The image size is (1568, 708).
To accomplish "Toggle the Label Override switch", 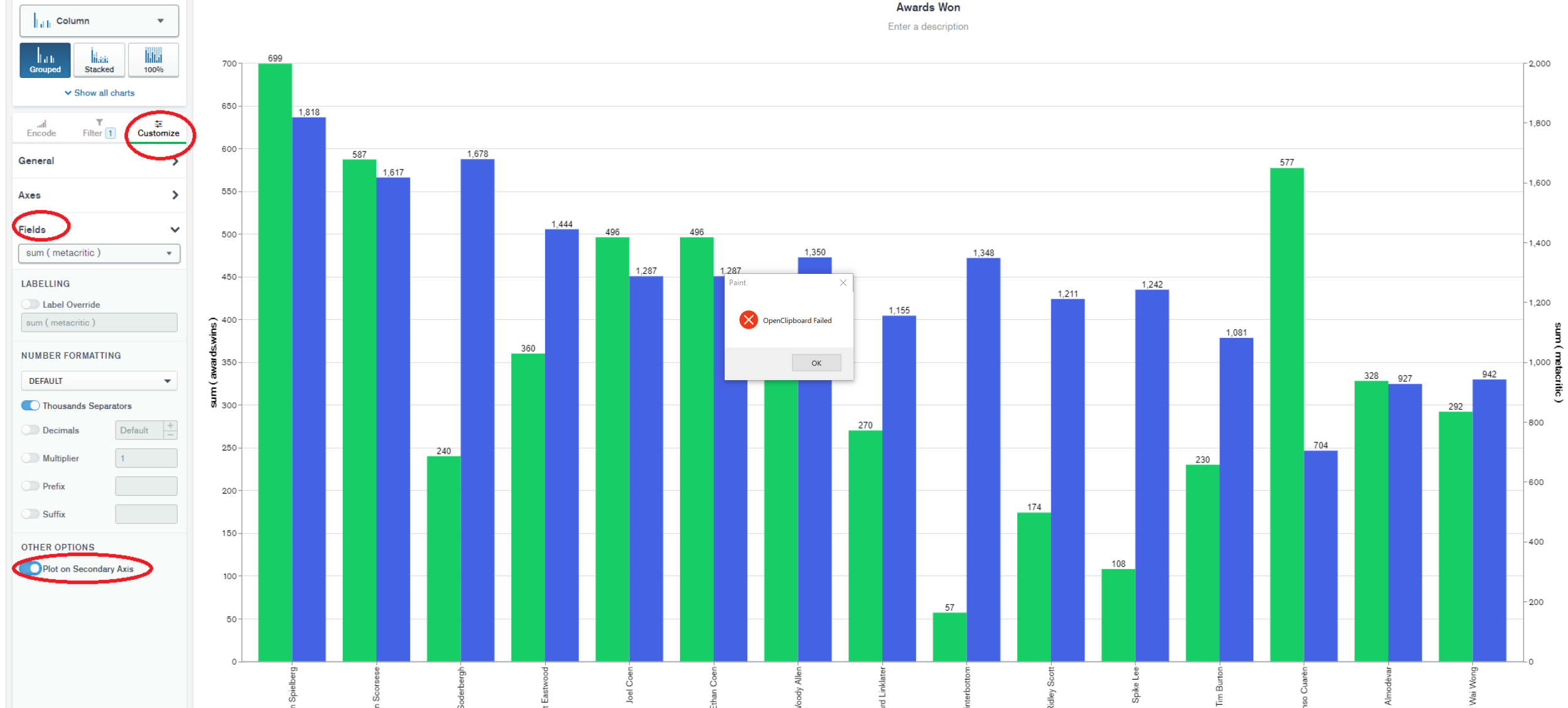I will (30, 304).
